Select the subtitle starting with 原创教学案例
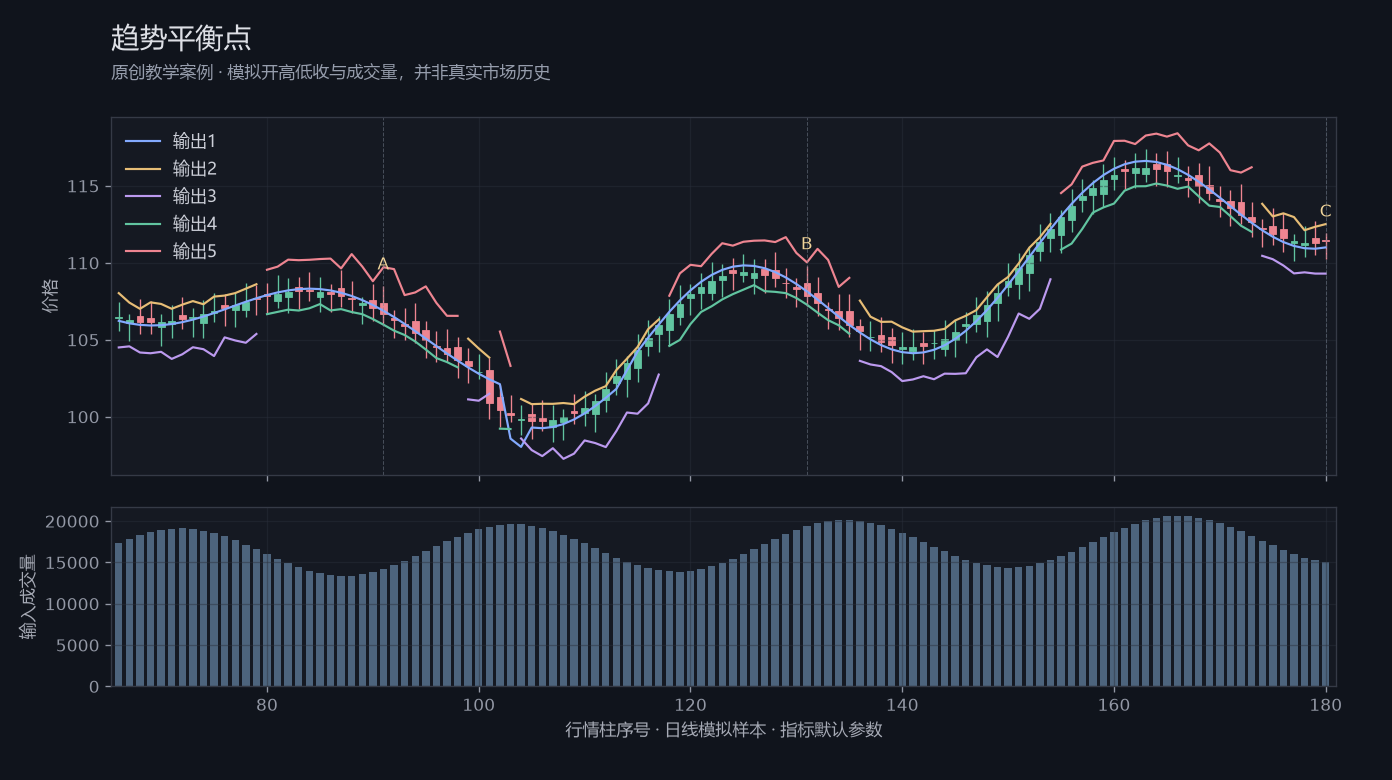 pyautogui.click(x=331, y=72)
